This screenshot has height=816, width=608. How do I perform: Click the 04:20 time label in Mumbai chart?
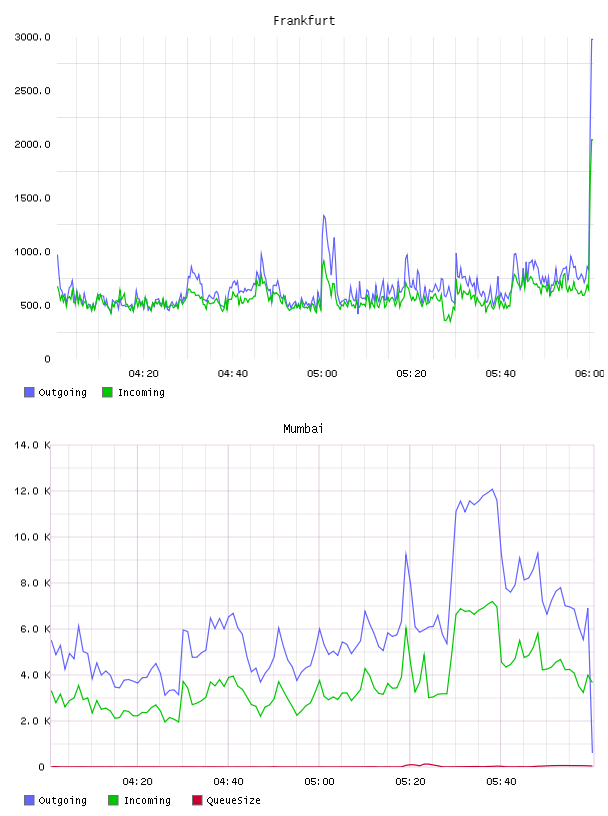coord(137,782)
